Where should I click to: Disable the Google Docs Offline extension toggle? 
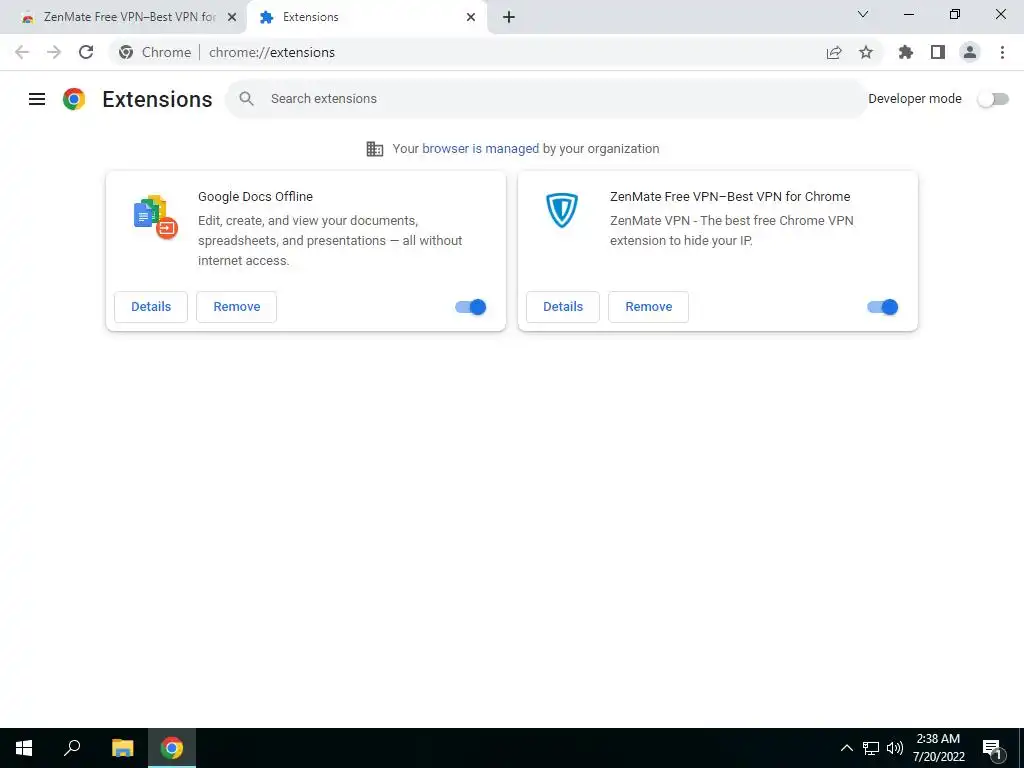point(471,307)
